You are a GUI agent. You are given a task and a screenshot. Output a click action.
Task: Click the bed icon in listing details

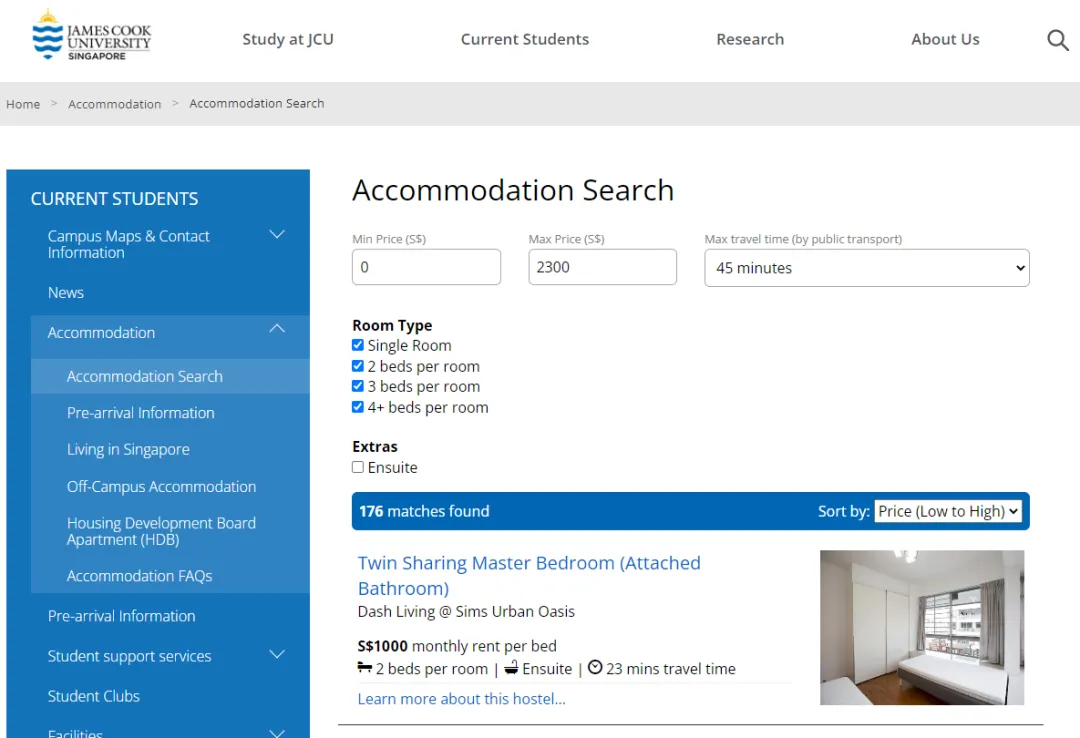(x=365, y=668)
